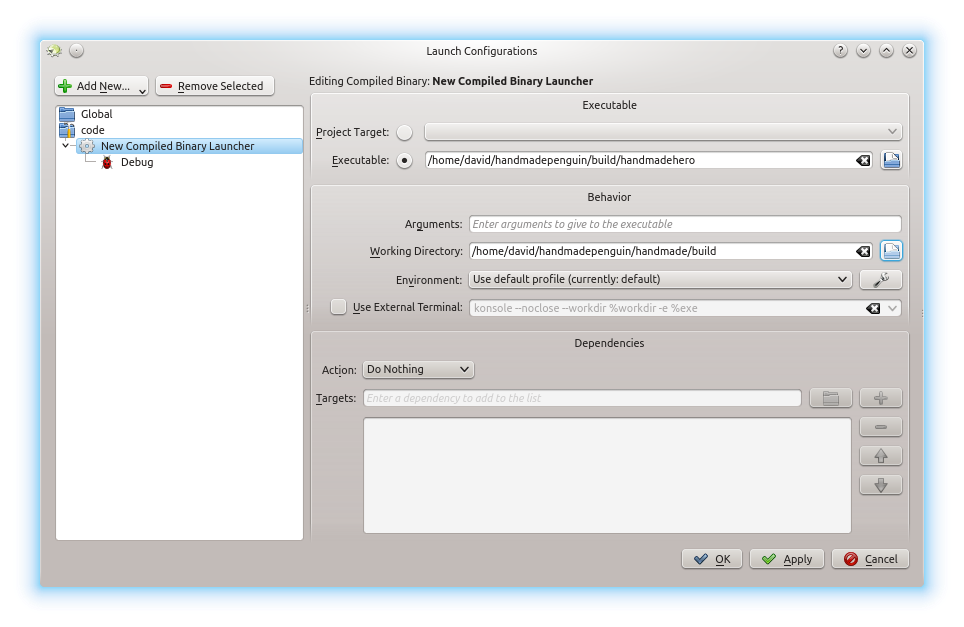Open the Environment profile dropdown

pyautogui.click(x=660, y=280)
